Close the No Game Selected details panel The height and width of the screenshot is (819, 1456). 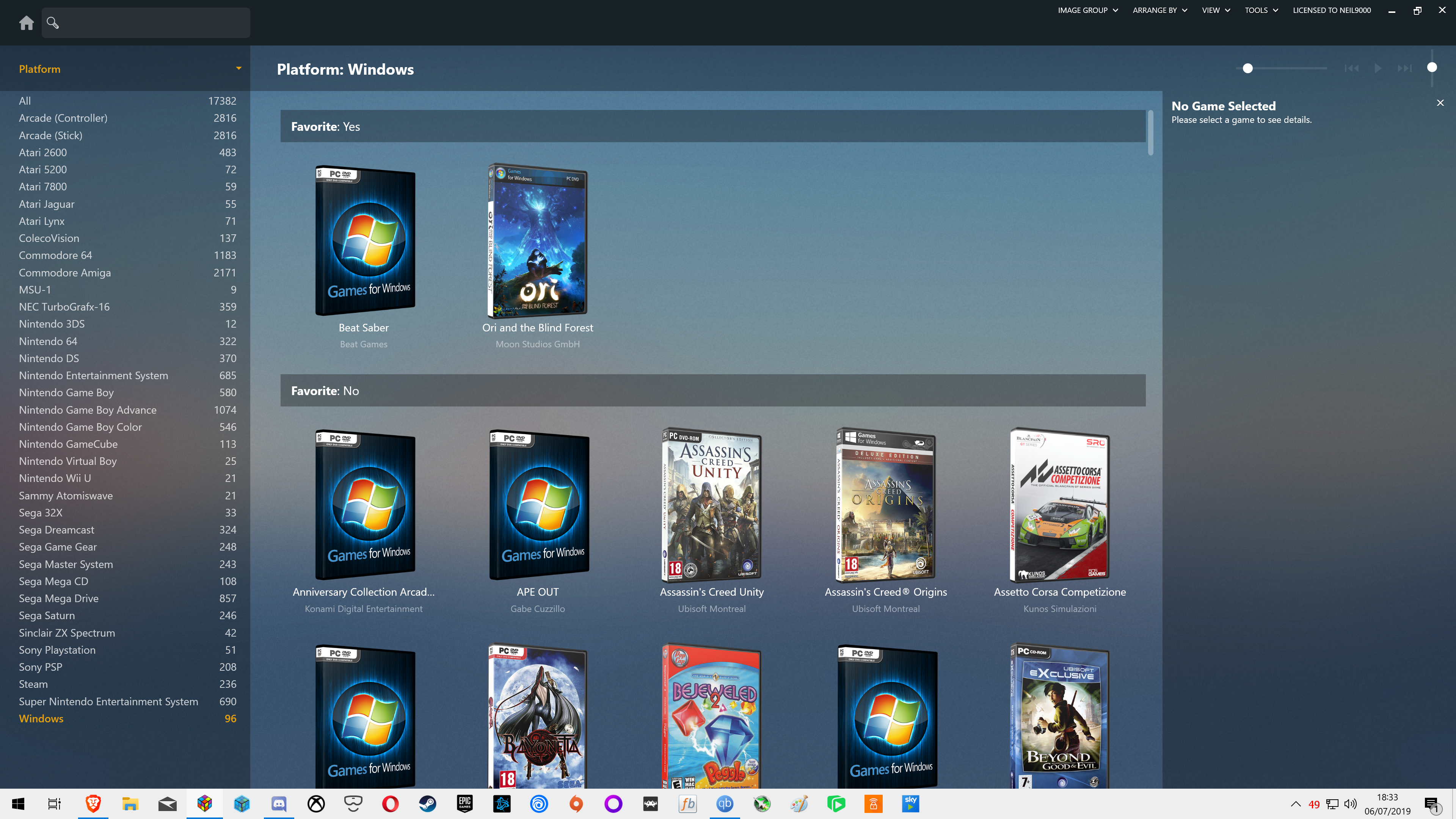coord(1440,103)
